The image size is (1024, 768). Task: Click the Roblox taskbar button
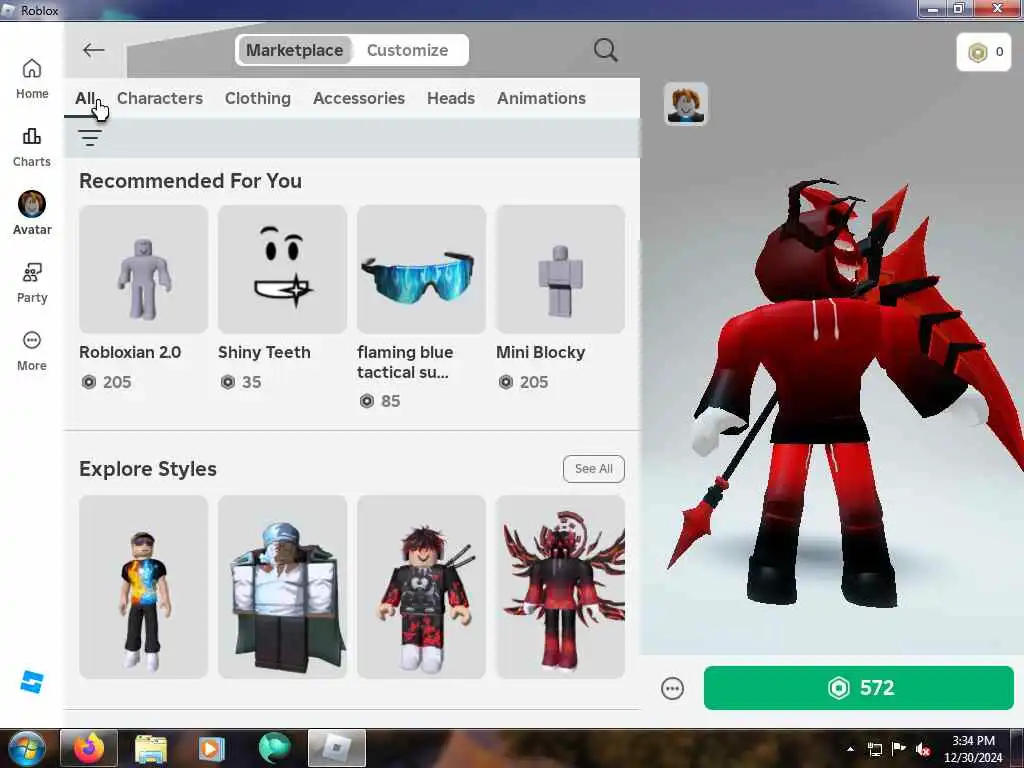coord(336,748)
